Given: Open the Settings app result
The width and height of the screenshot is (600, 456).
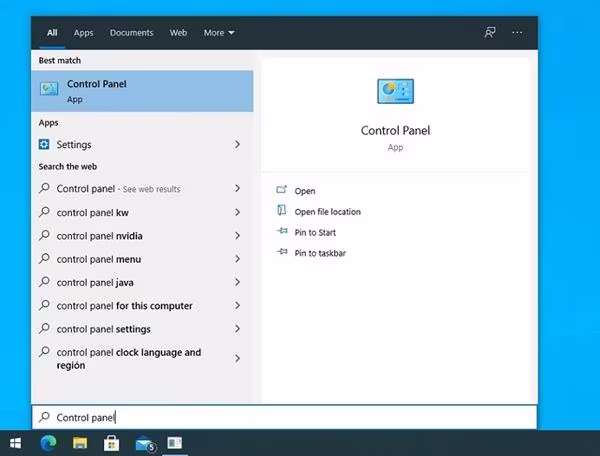Looking at the screenshot, I should point(142,144).
